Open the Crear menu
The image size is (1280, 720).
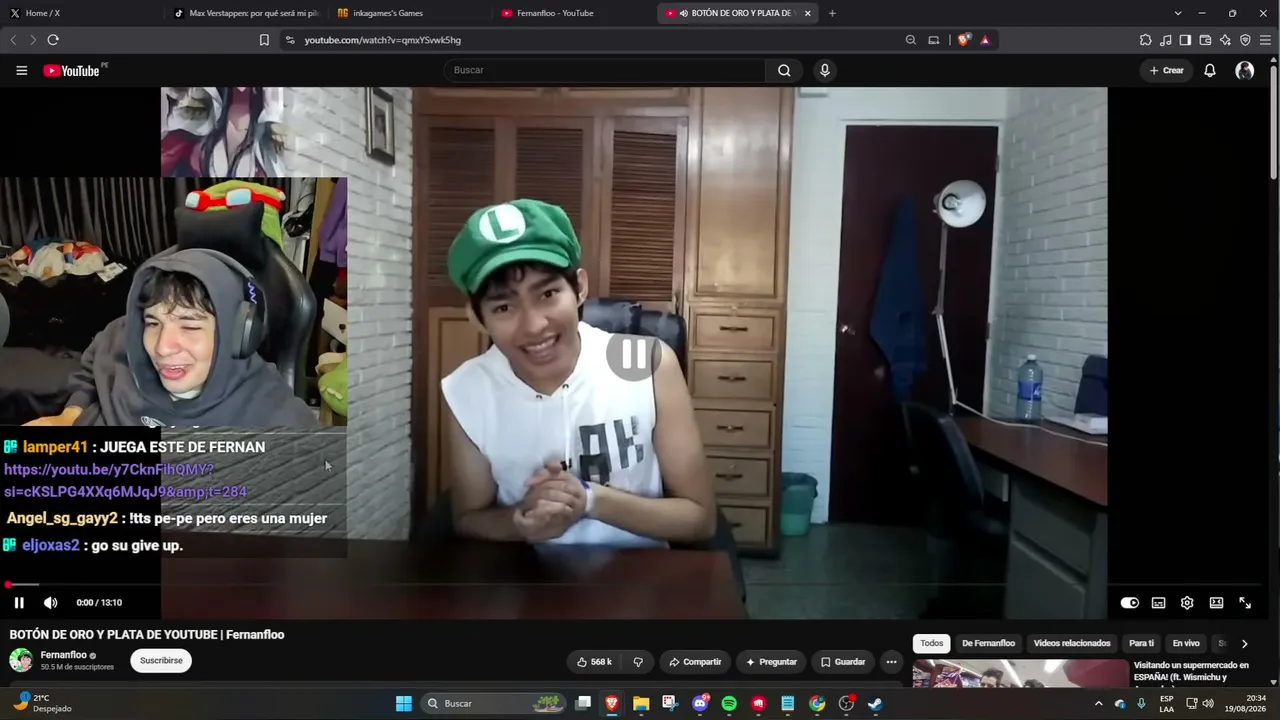coord(1167,70)
